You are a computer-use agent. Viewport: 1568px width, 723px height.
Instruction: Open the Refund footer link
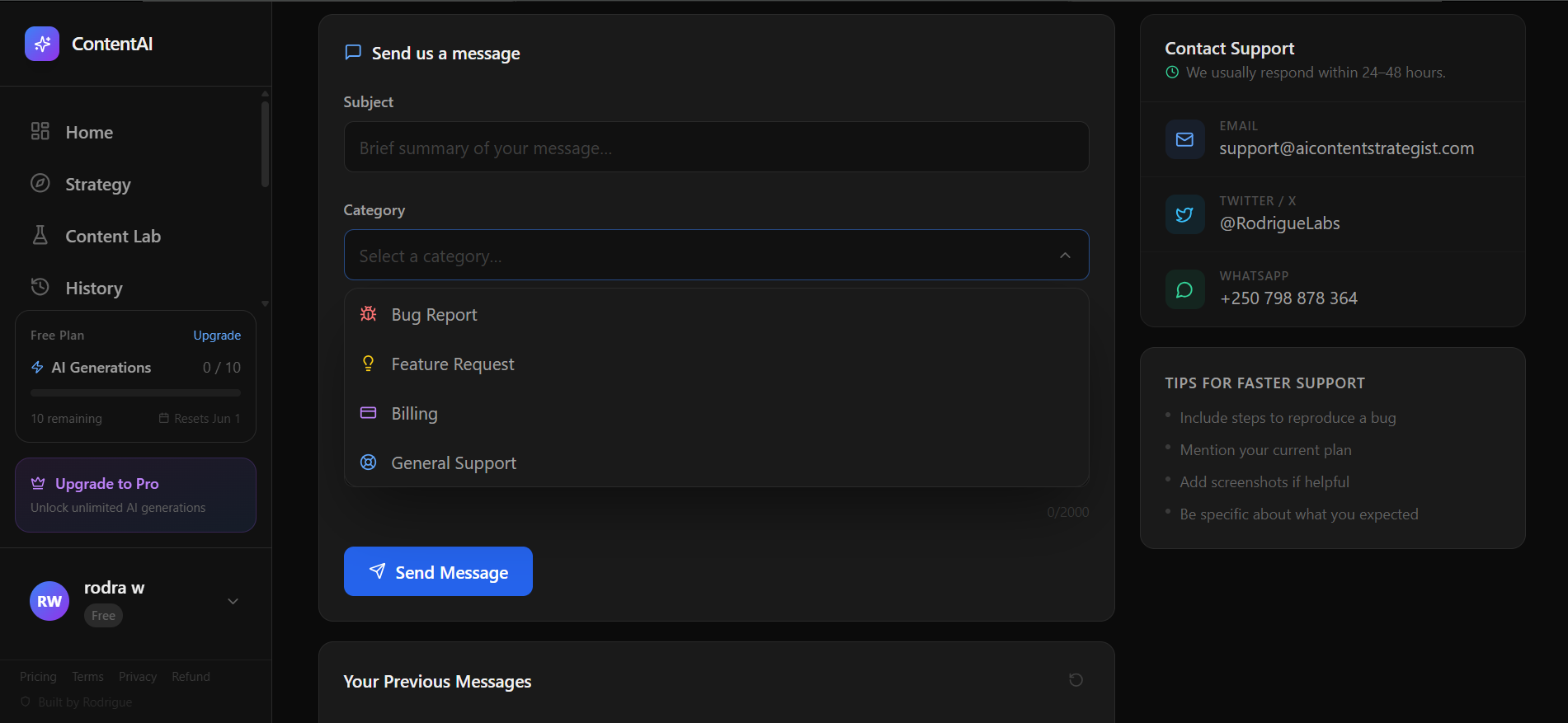[191, 676]
